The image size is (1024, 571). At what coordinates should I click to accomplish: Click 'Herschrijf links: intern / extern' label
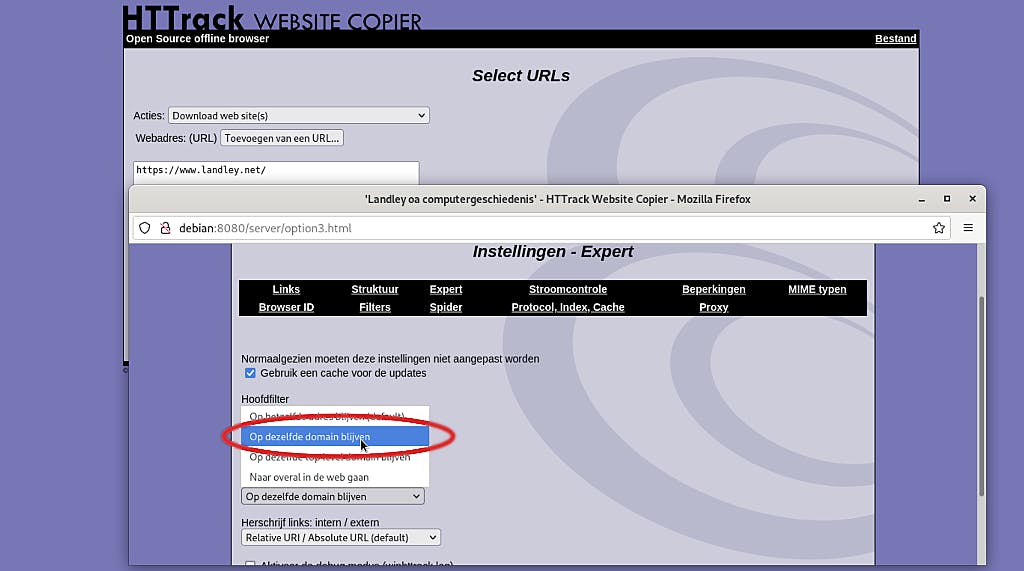[310, 523]
